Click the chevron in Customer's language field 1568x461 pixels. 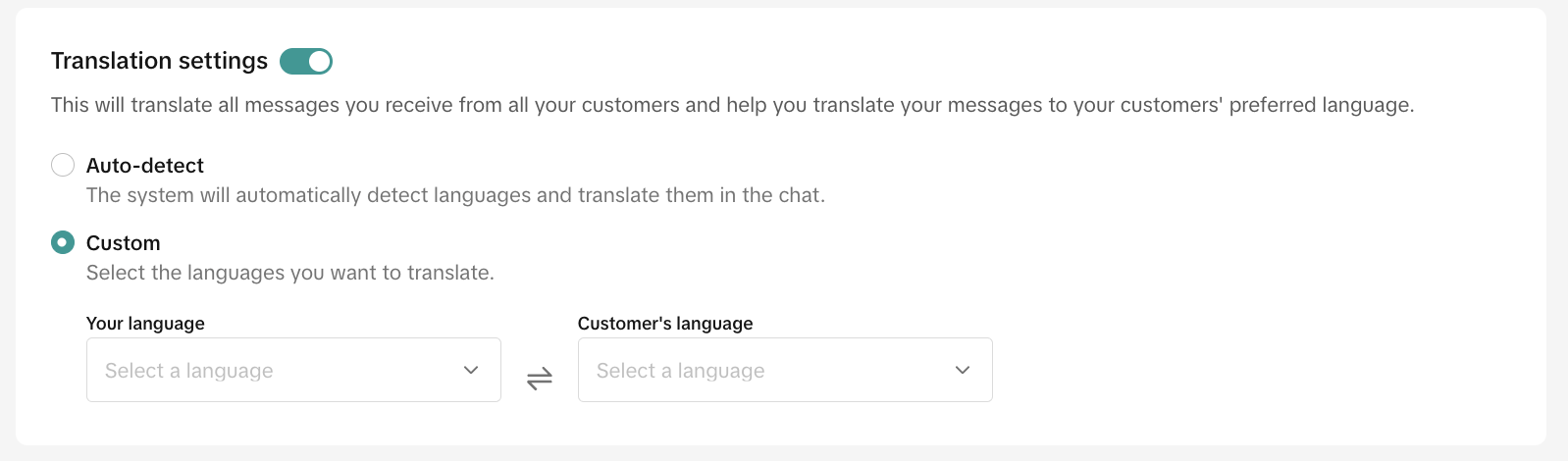[x=963, y=370]
